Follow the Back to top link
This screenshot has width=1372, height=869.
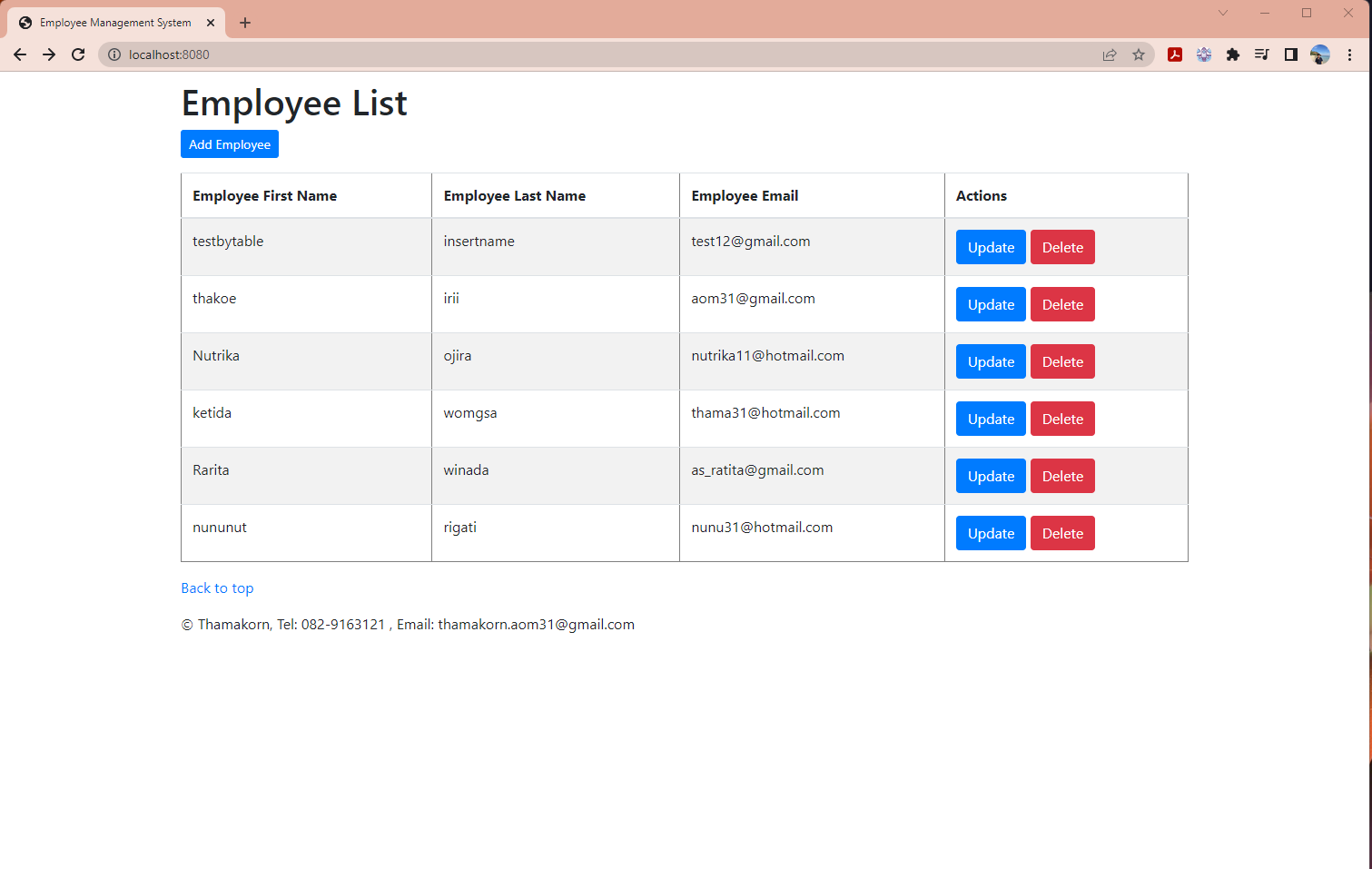tap(217, 588)
